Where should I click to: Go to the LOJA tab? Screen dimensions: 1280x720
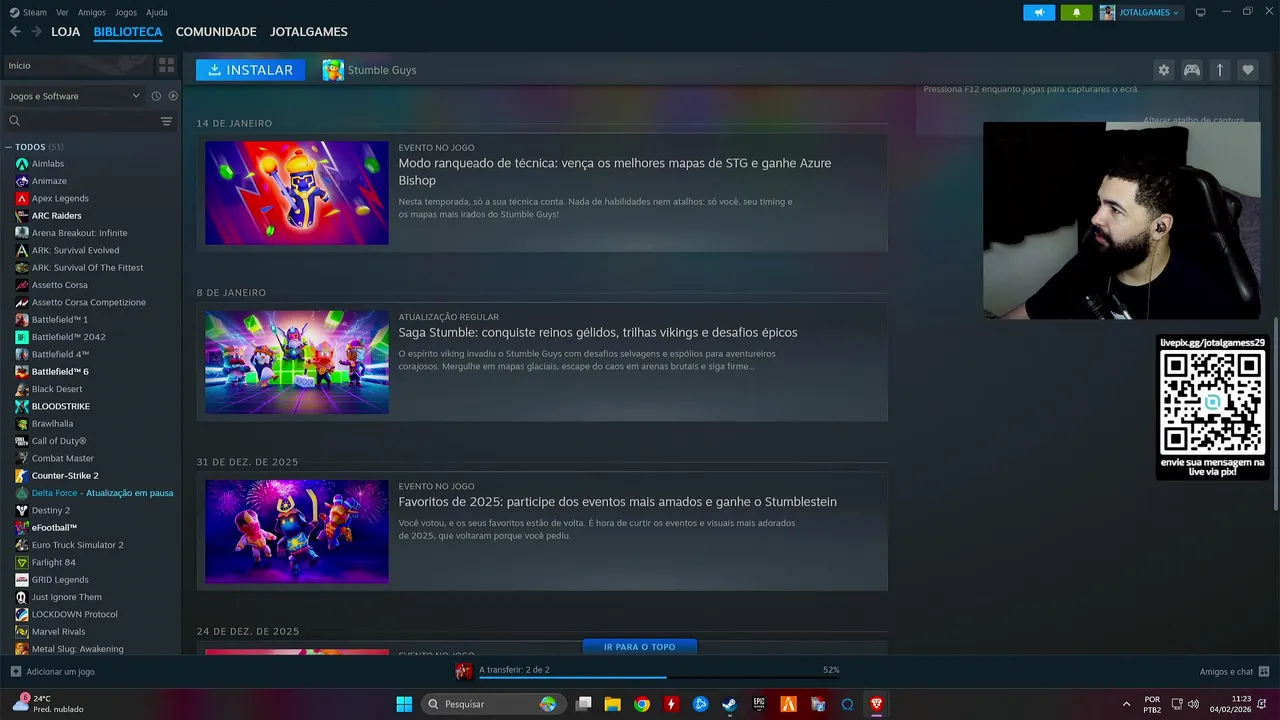pyautogui.click(x=66, y=32)
